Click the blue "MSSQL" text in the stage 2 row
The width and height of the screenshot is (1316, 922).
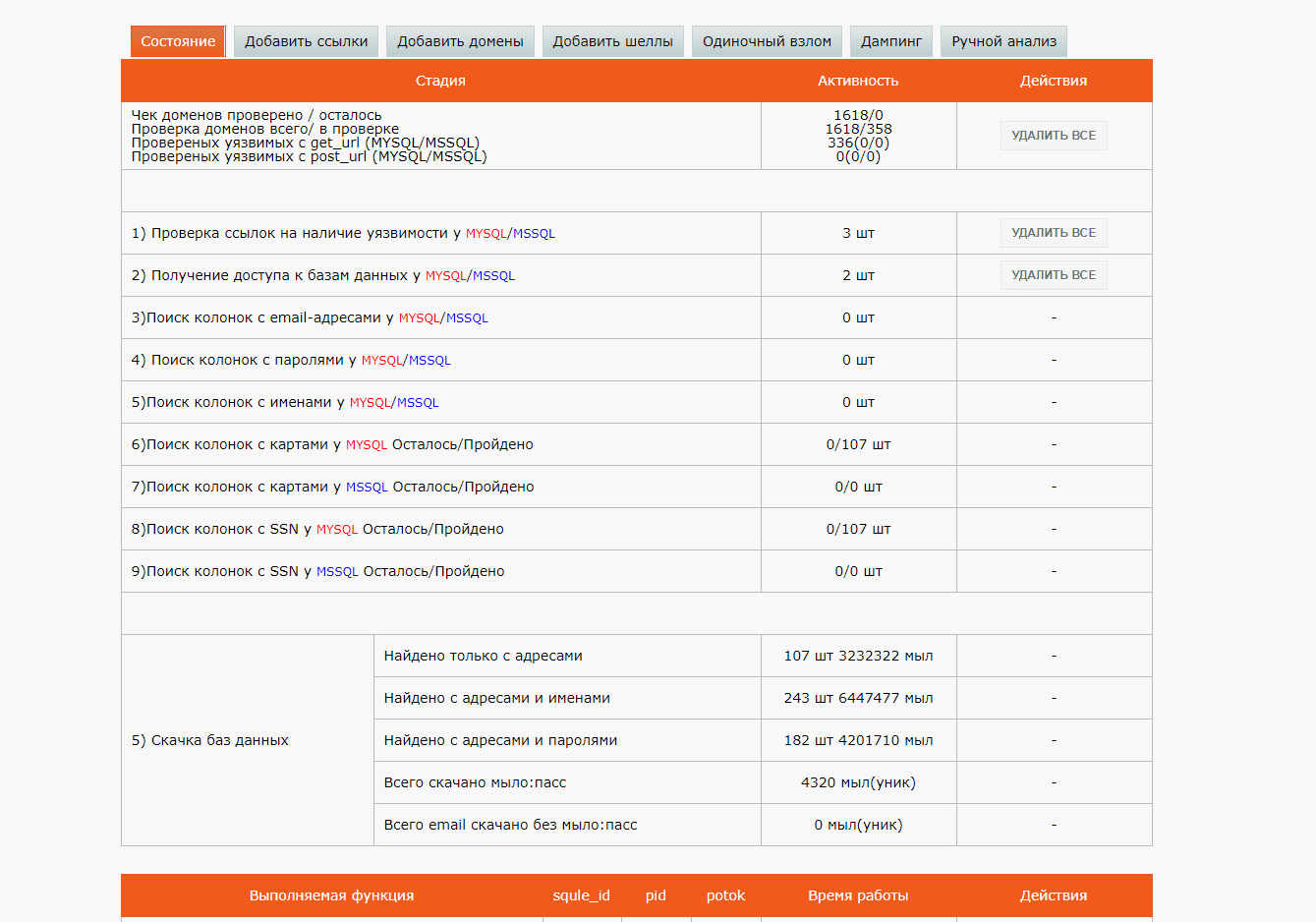494,276
